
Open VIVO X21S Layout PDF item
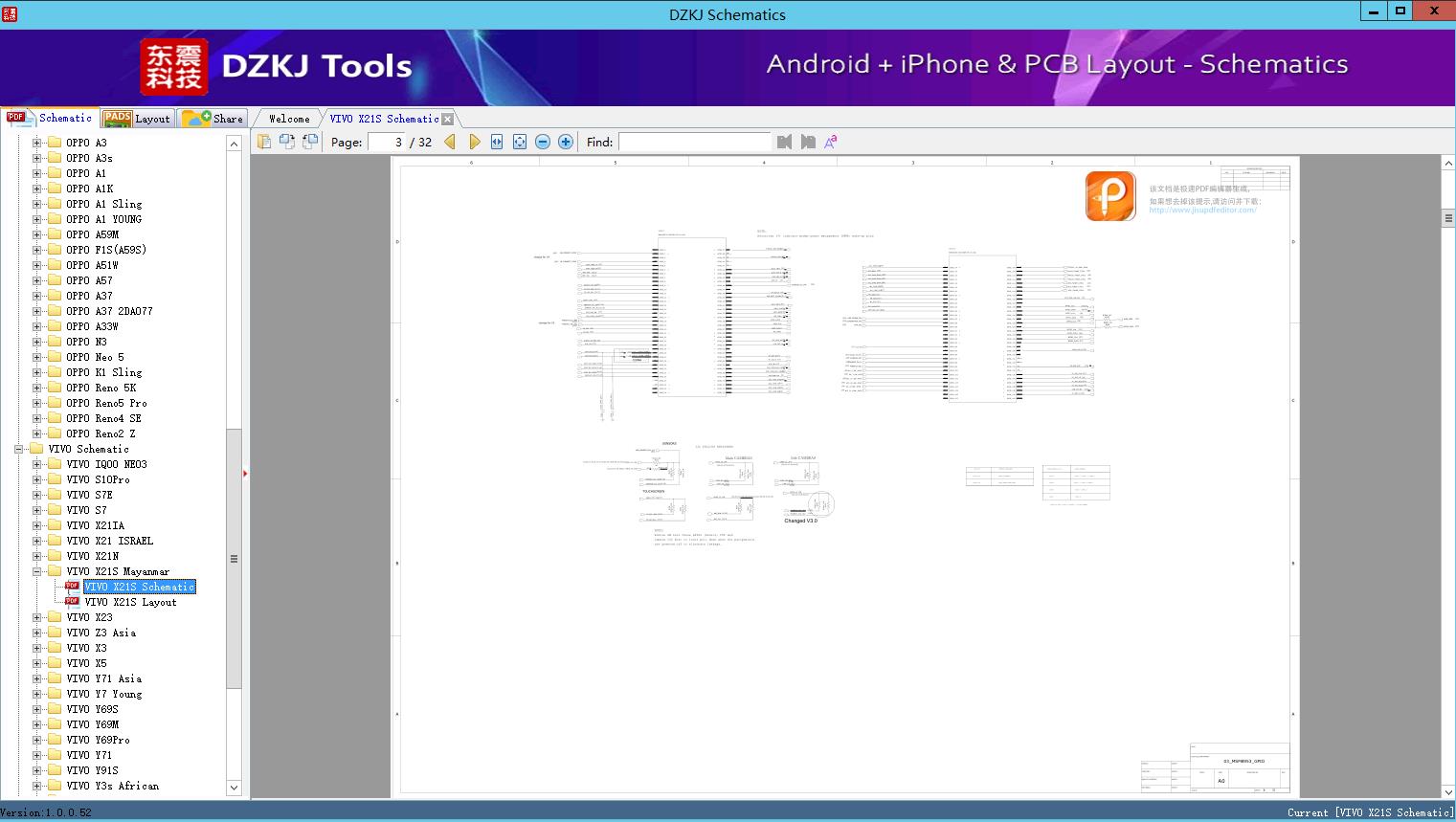pos(130,602)
